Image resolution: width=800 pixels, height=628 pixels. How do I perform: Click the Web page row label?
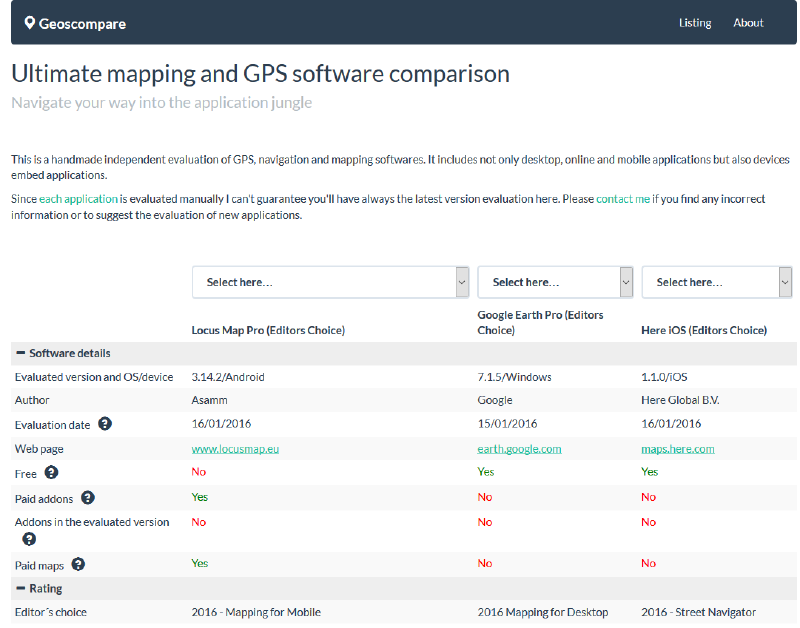(39, 449)
